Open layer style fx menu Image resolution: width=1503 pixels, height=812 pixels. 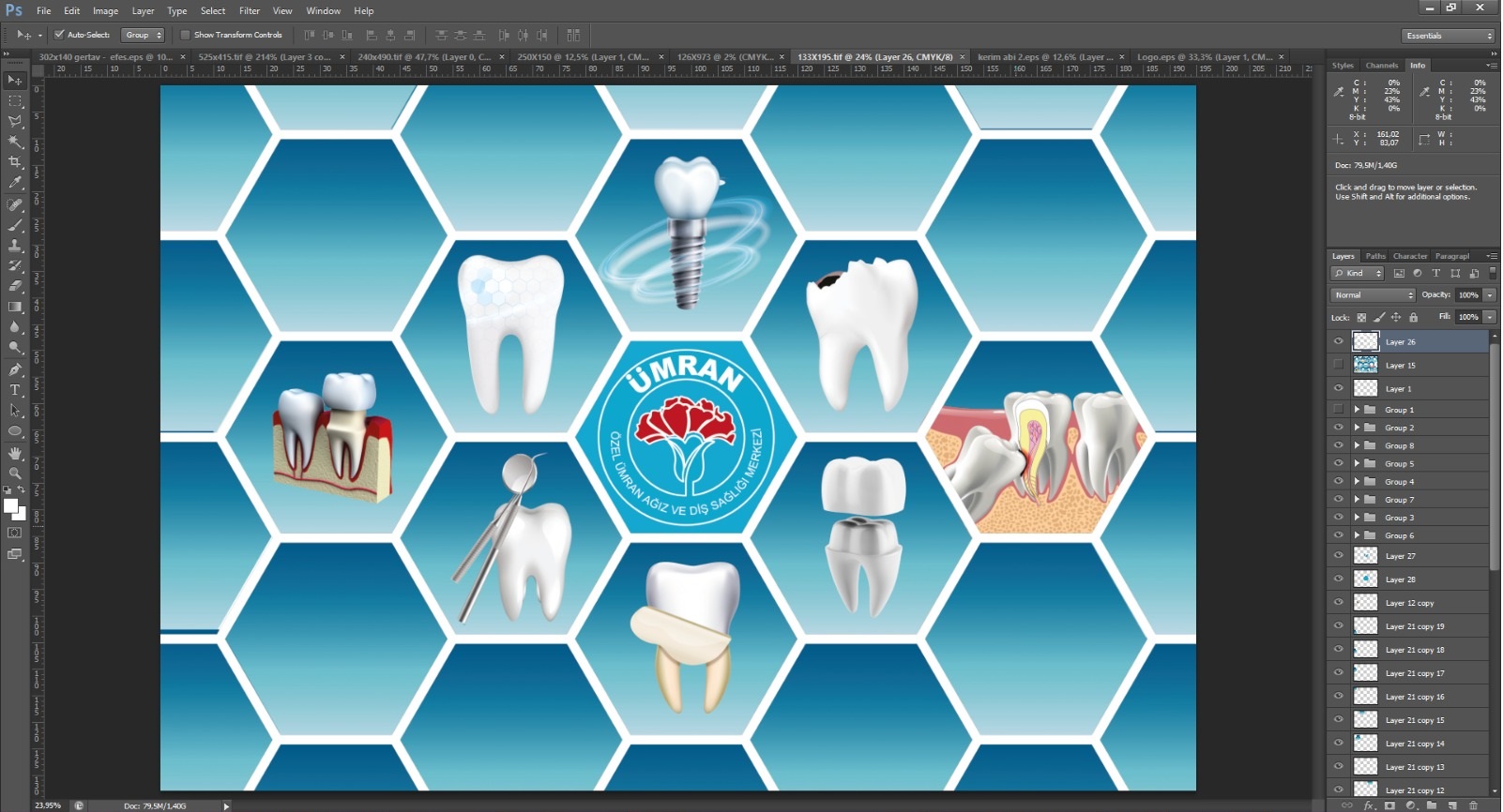point(1369,805)
